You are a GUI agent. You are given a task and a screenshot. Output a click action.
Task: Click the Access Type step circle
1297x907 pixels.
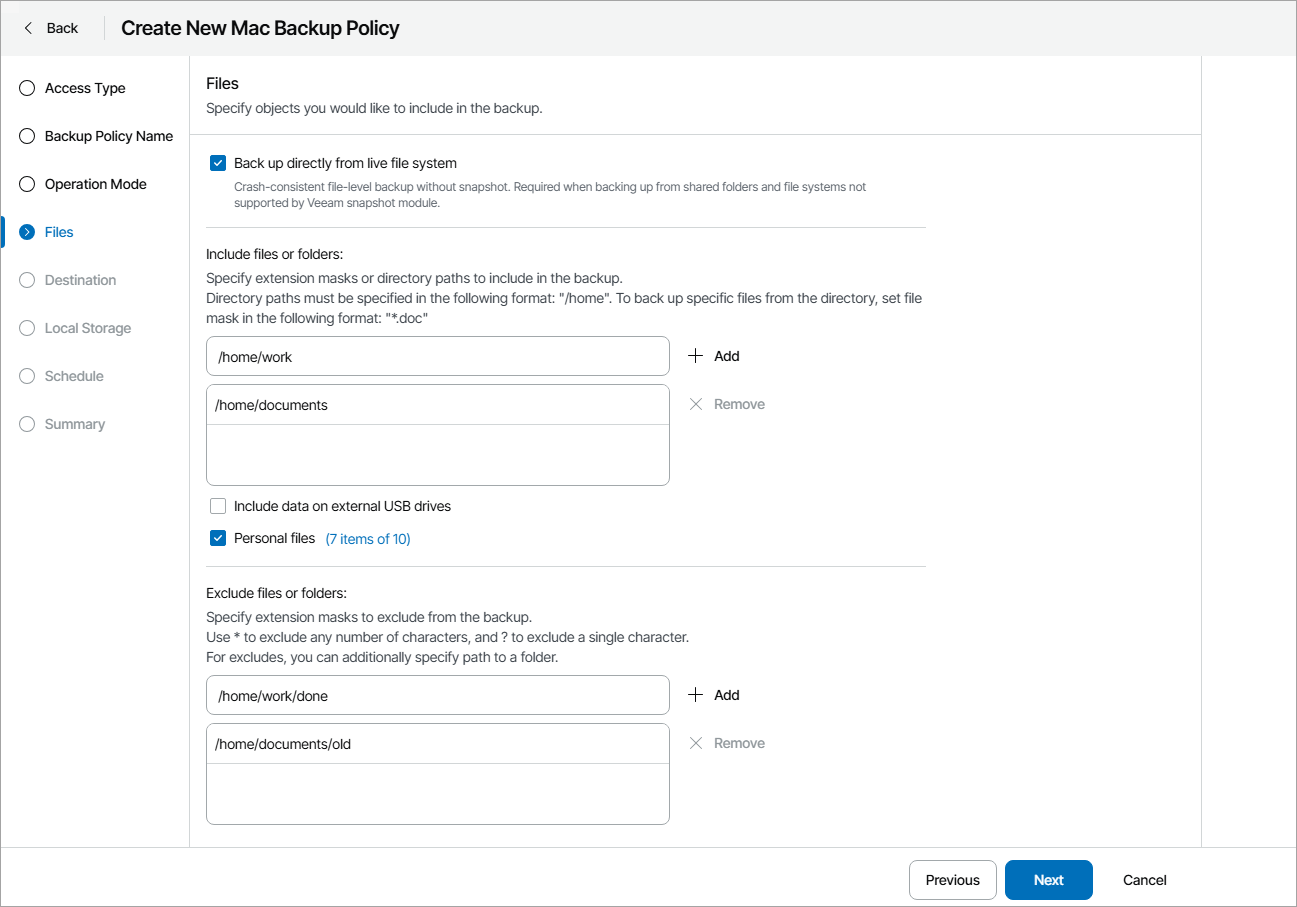[27, 88]
